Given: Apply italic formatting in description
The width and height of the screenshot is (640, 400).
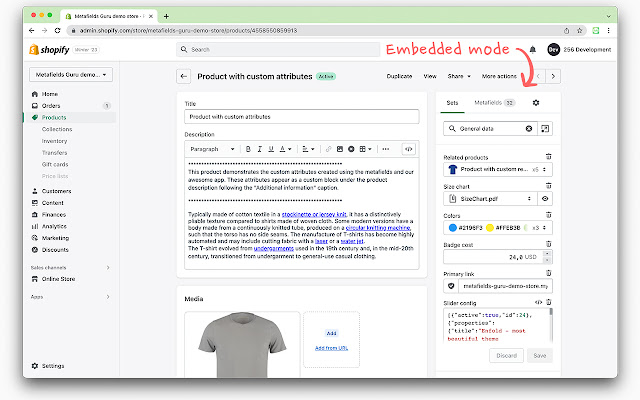Looking at the screenshot, I should (x=260, y=149).
